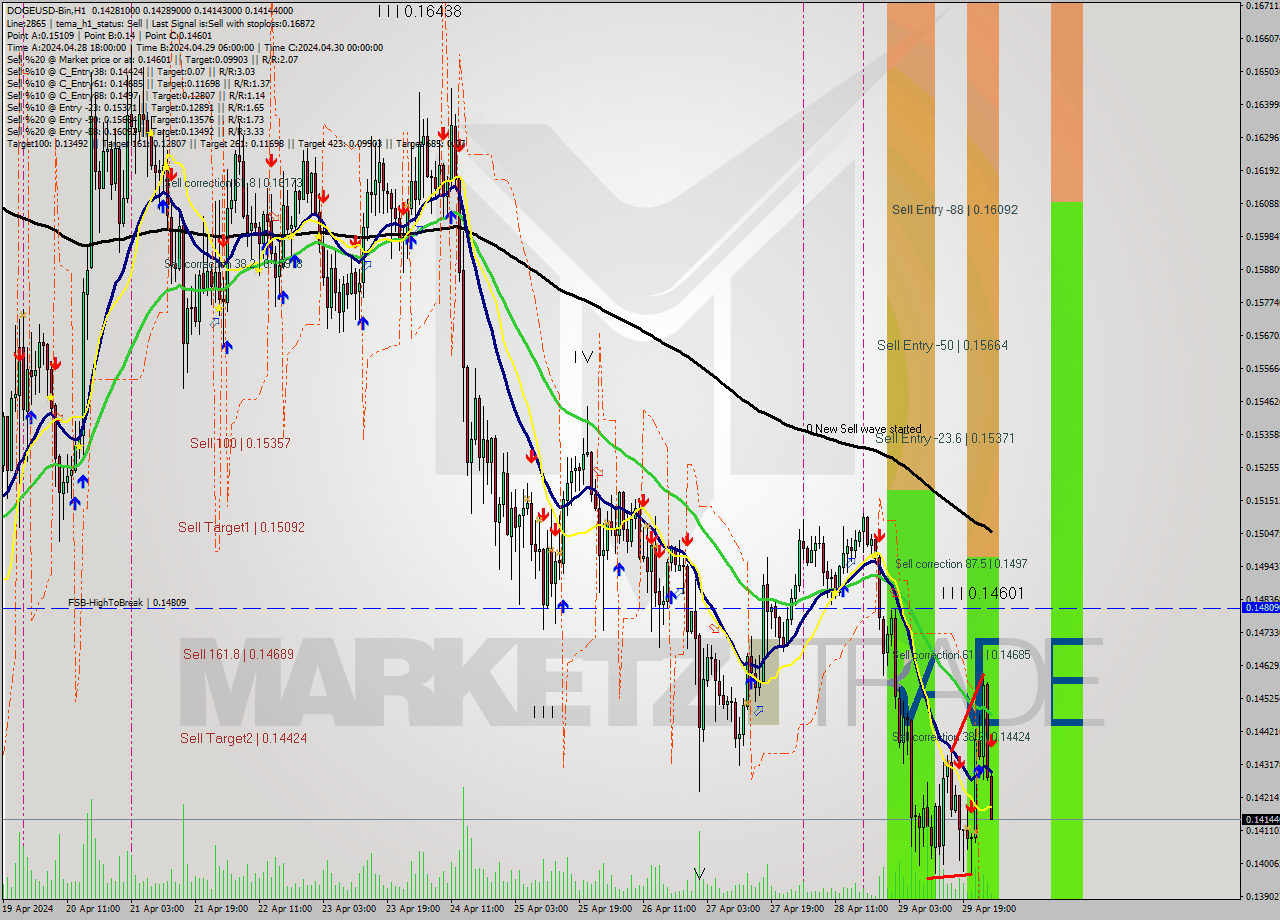Viewport: 1280px width, 920px height.
Task: Click the 0.14317 price axis value
Action: 1261,765
